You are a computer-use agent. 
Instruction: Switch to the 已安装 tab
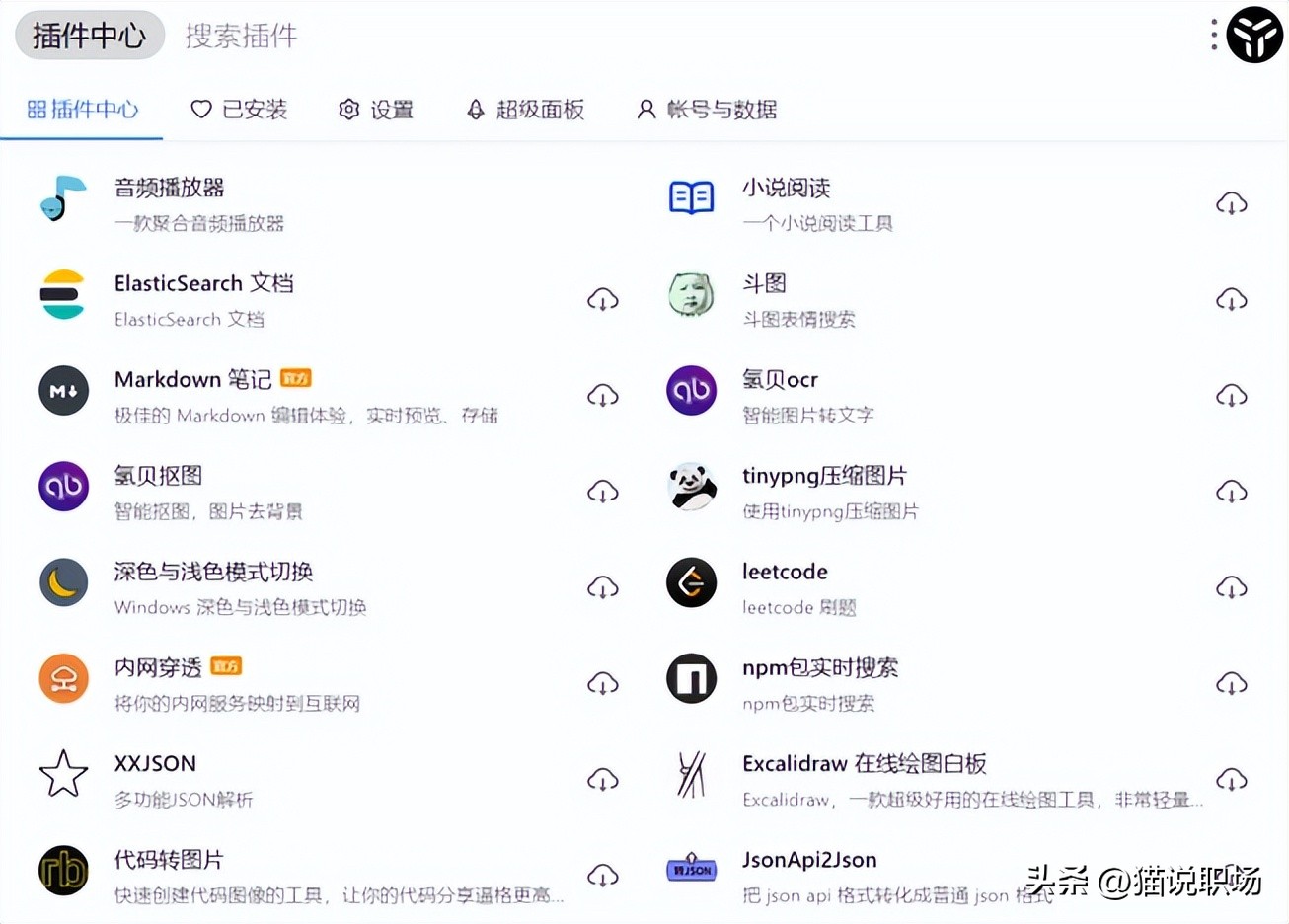click(240, 110)
